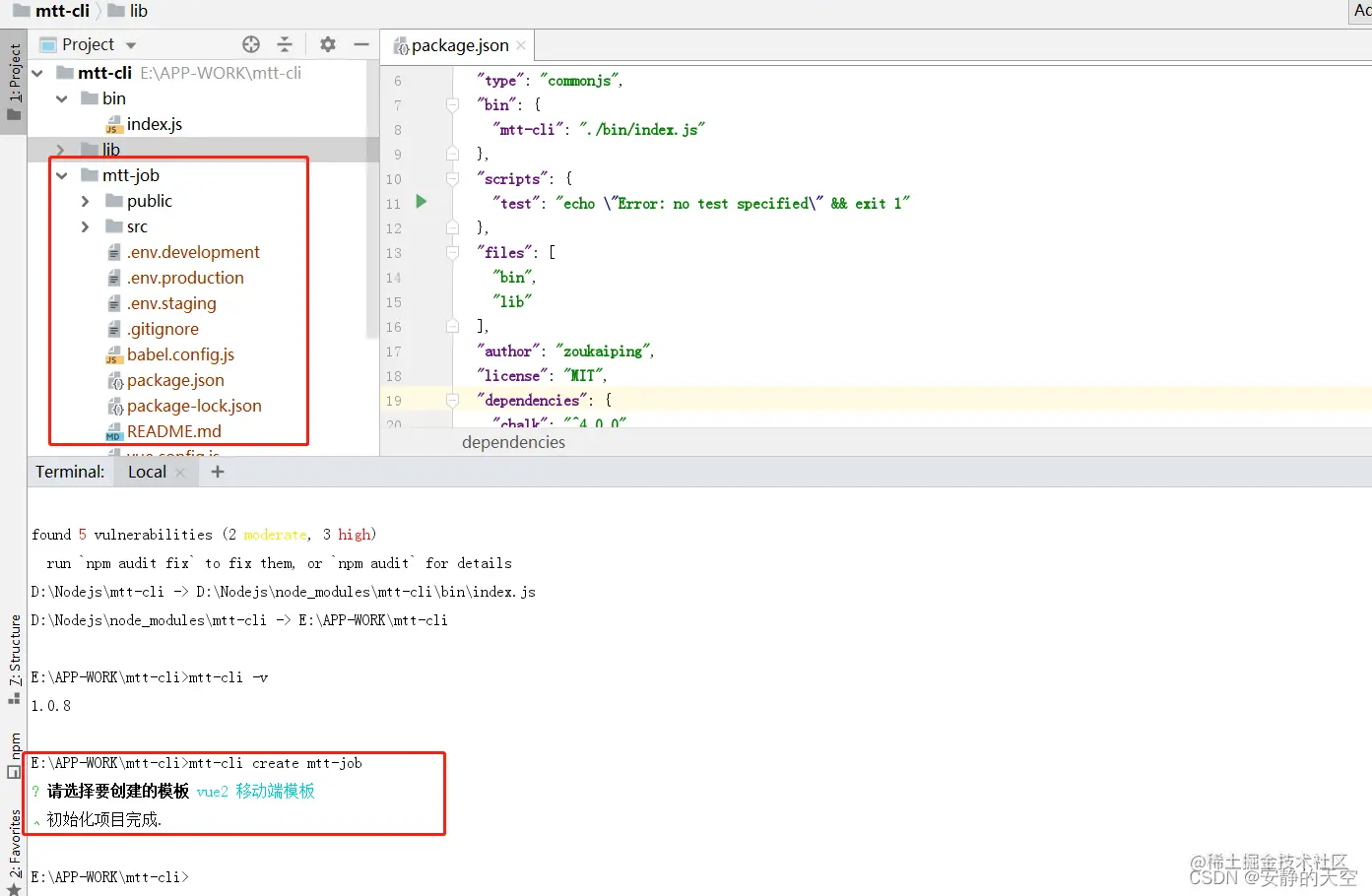Open the npm tool window

click(x=14, y=755)
